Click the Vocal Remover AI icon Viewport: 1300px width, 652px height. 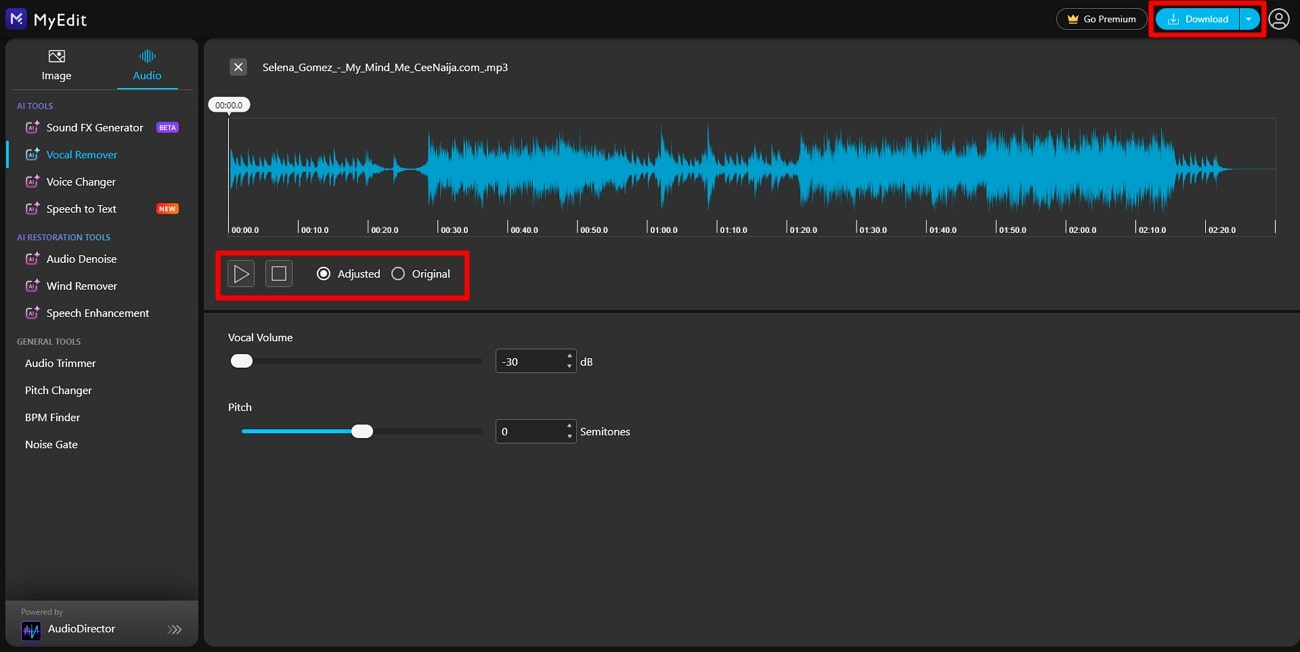32,155
